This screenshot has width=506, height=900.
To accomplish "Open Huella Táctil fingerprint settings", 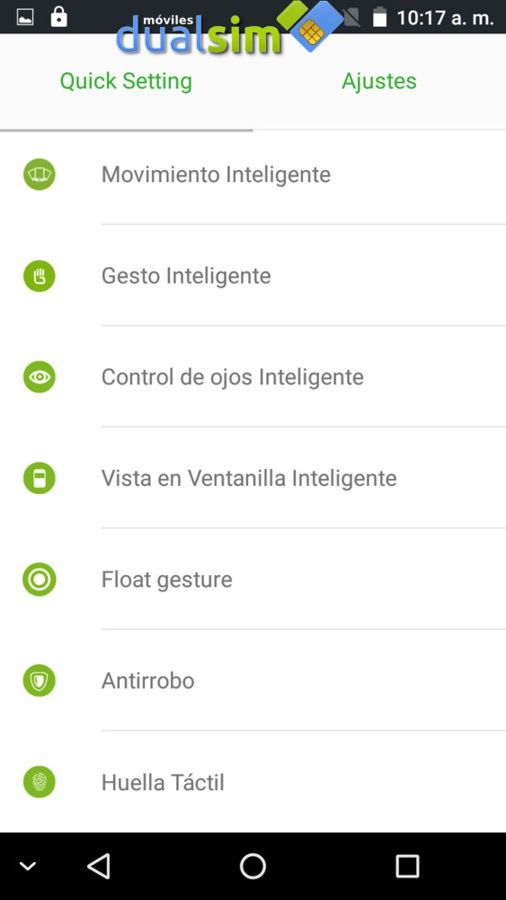I will pyautogui.click(x=253, y=782).
